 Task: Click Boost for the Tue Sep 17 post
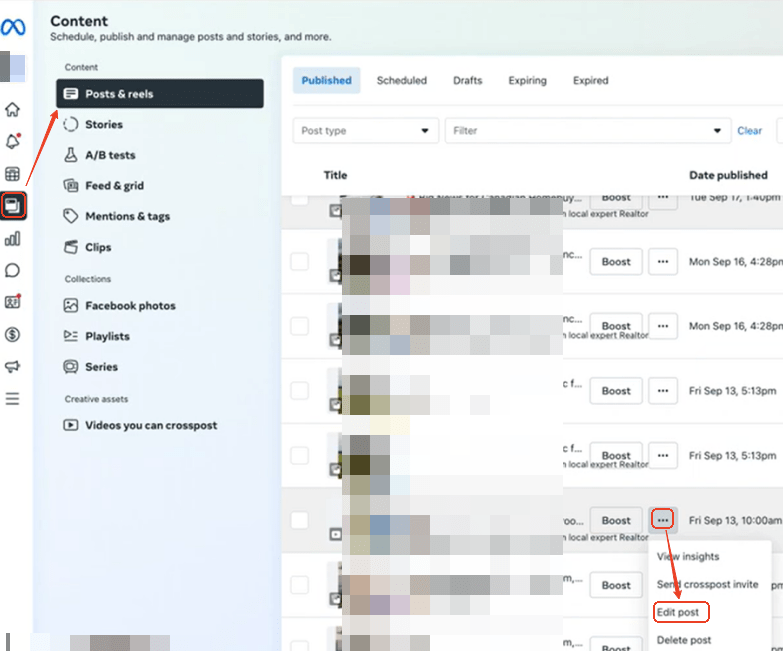pos(616,198)
